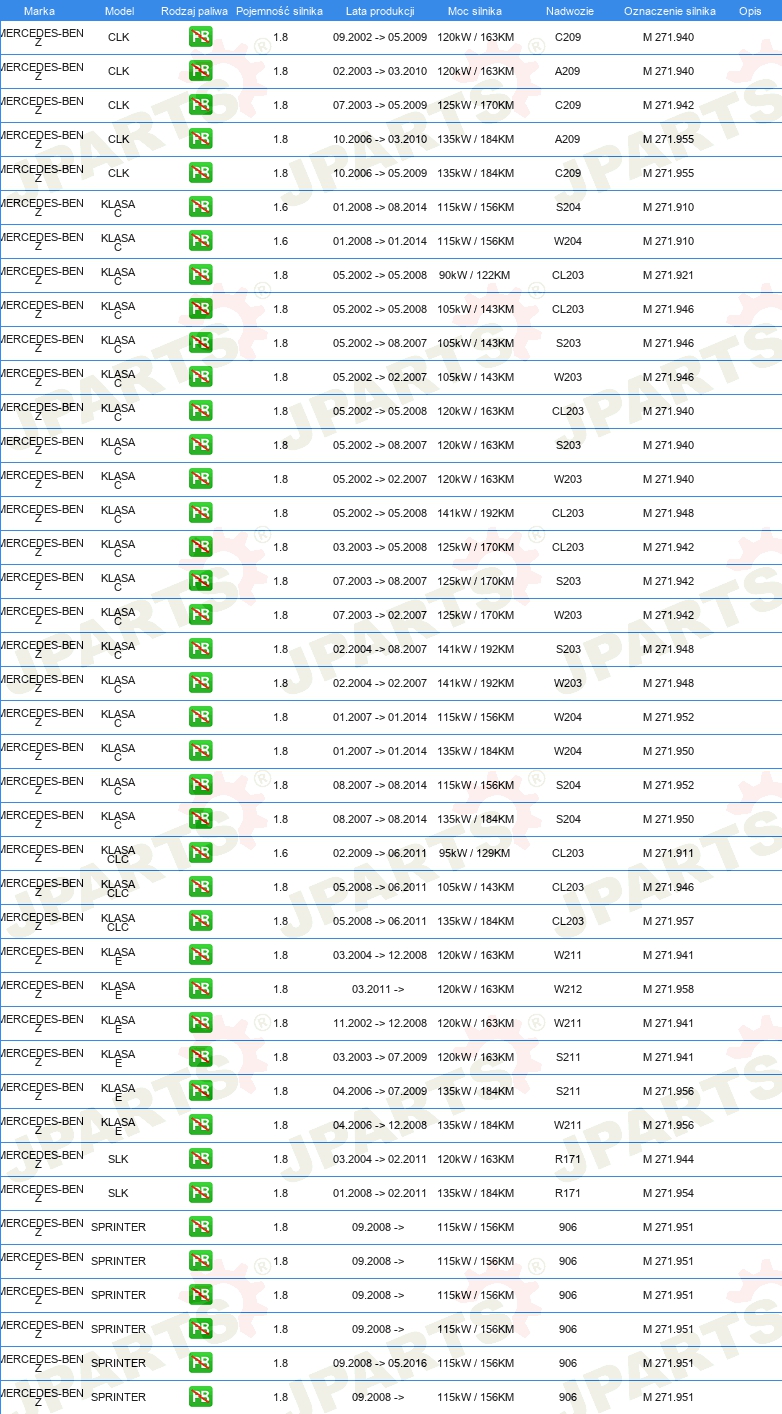The height and width of the screenshot is (1414, 782).
Task: Click fuel icon in W203 M 271.946 row
Action: pyautogui.click(x=200, y=377)
